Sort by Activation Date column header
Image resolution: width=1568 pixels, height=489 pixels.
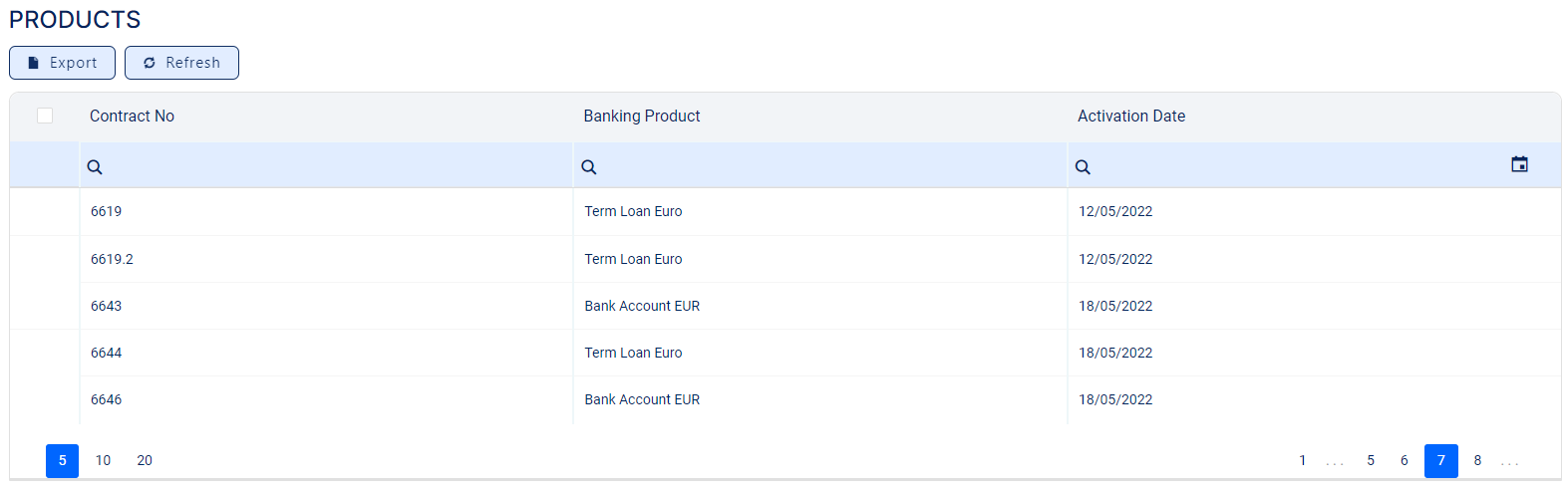point(1130,117)
